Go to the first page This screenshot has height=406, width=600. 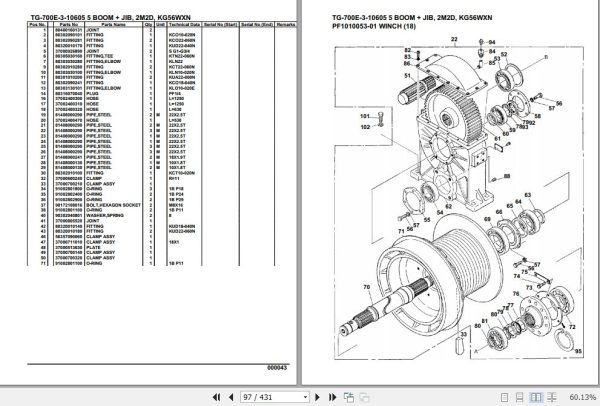click(216, 397)
